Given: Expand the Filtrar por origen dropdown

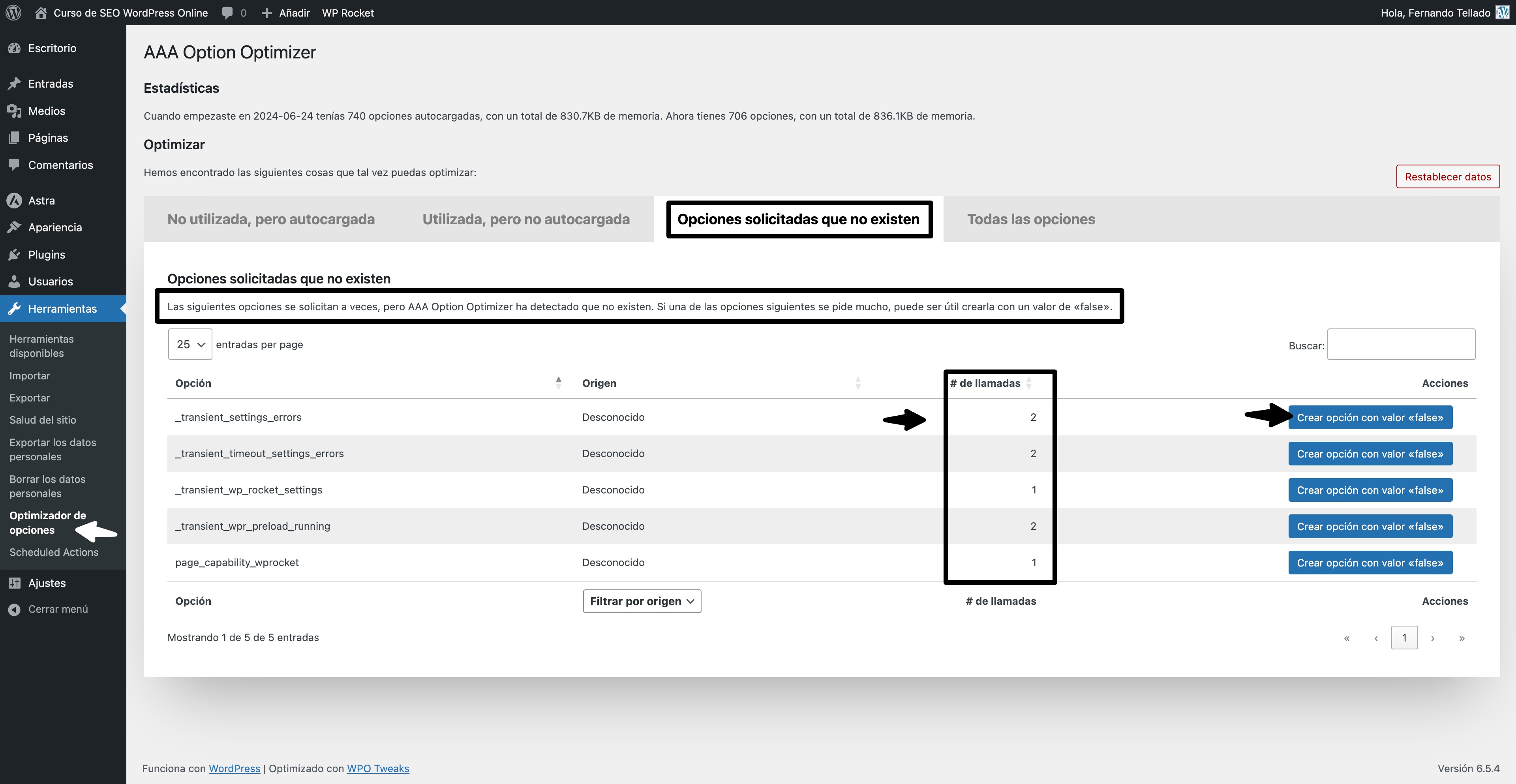Looking at the screenshot, I should pyautogui.click(x=642, y=601).
